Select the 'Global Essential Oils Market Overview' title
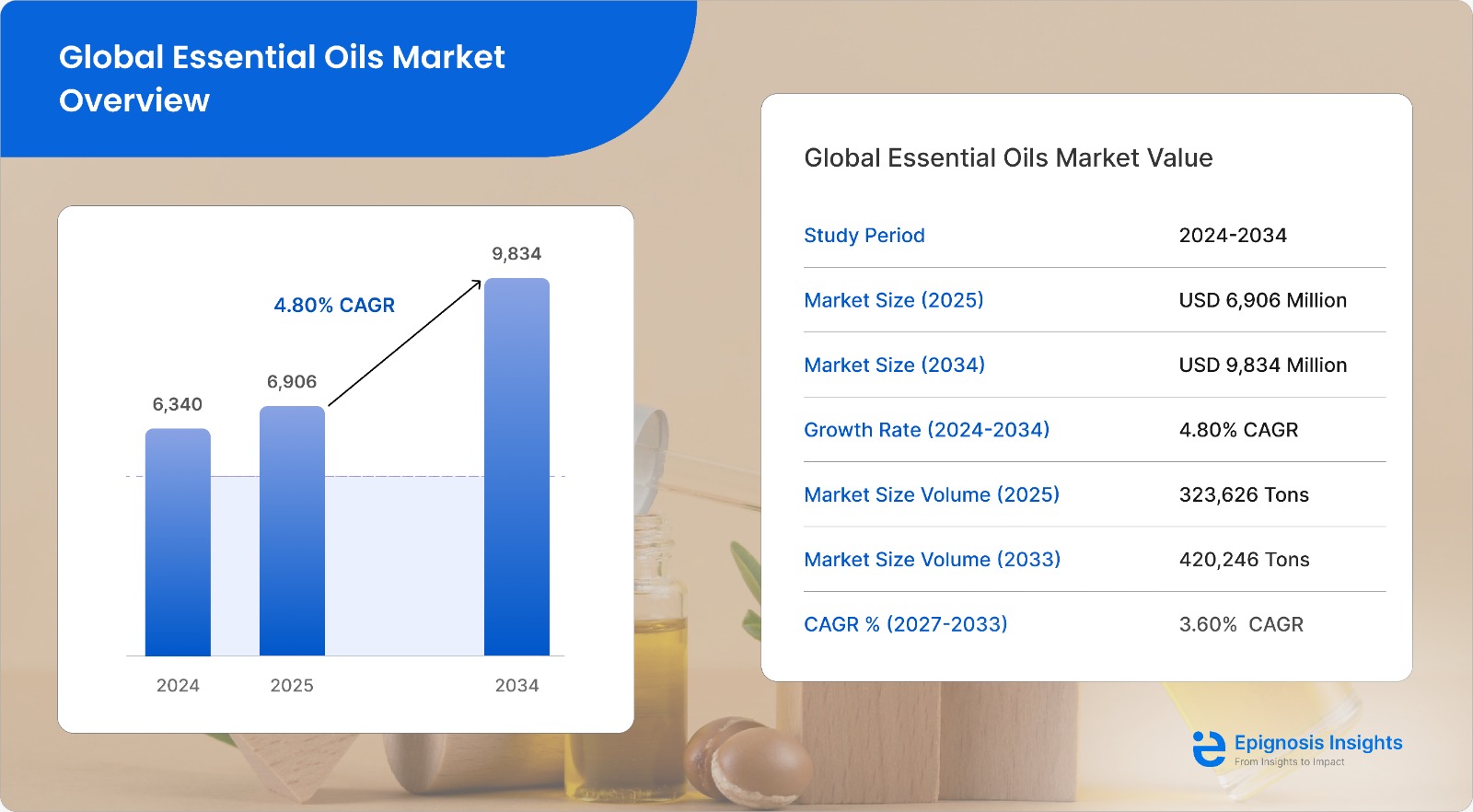The width and height of the screenshot is (1473, 812). [x=282, y=78]
